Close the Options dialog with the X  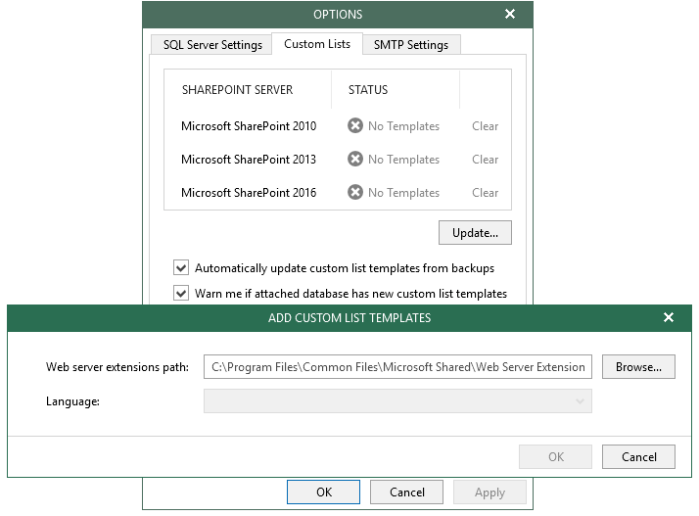coord(510,14)
